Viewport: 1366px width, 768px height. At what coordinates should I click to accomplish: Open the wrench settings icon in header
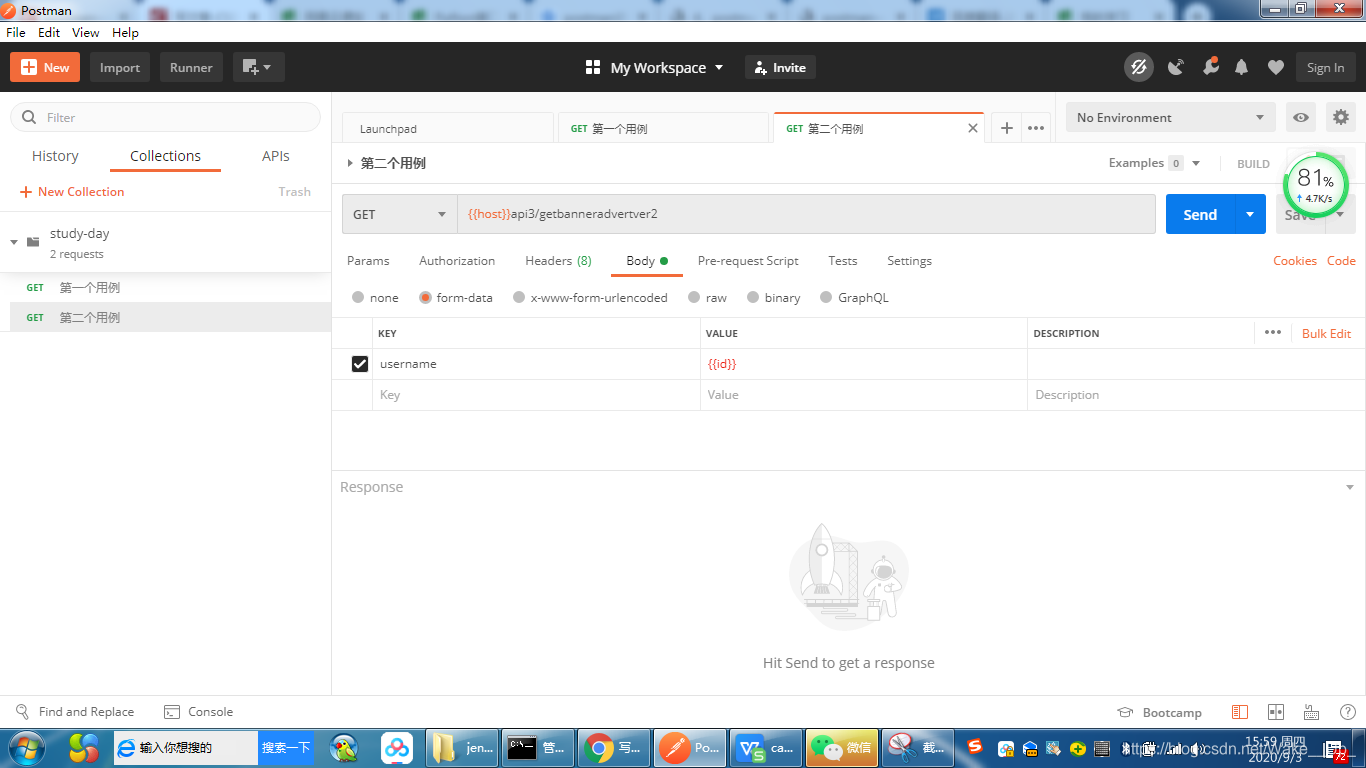[x=1210, y=67]
